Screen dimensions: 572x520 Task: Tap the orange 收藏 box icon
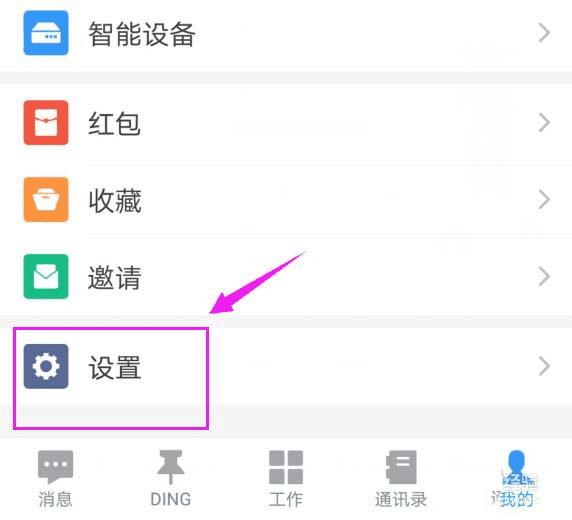[46, 199]
